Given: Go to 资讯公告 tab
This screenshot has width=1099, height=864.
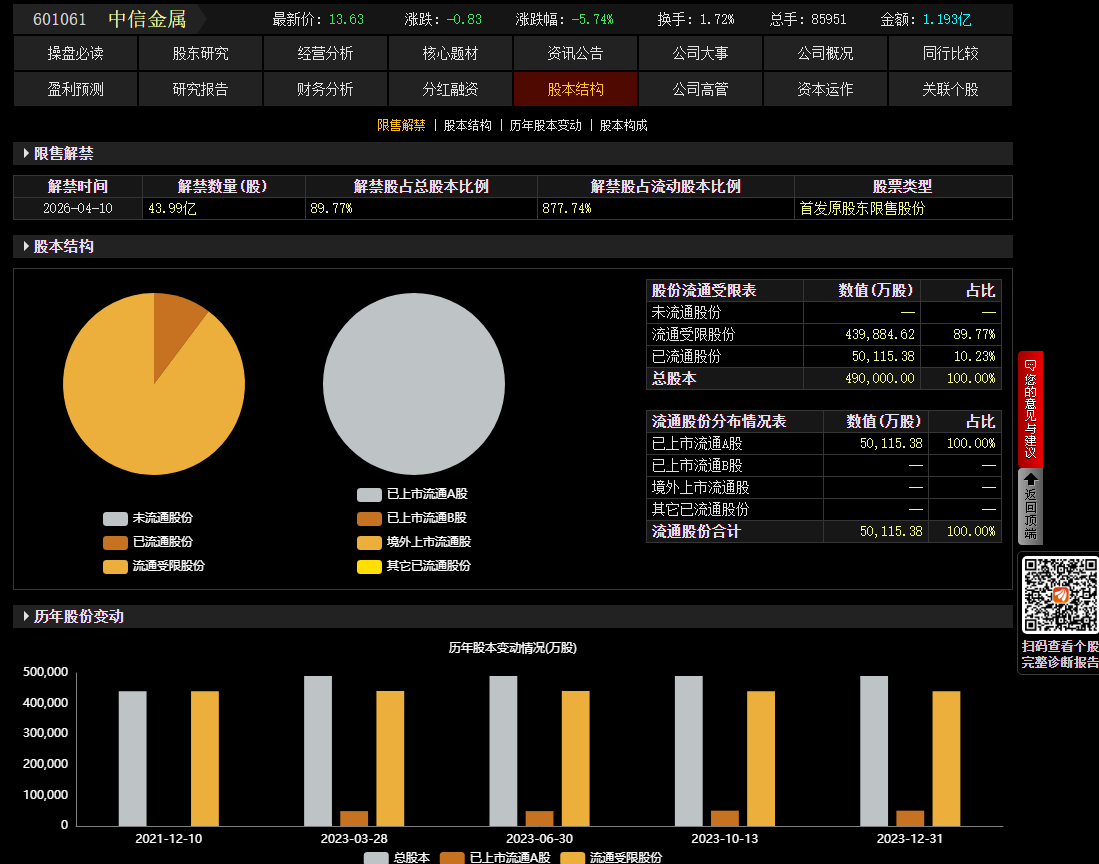Looking at the screenshot, I should [x=575, y=53].
